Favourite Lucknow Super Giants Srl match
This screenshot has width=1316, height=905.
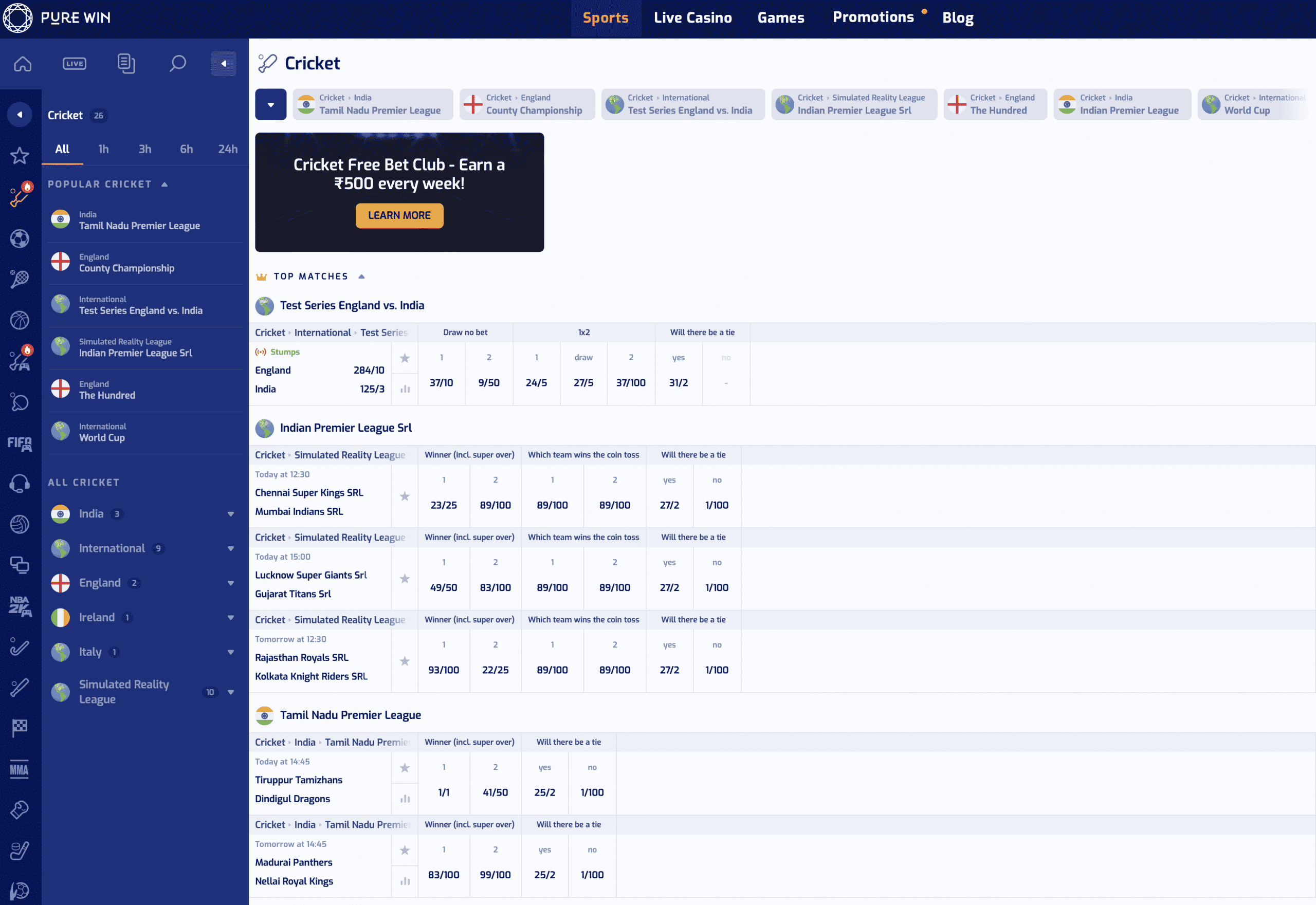pyautogui.click(x=405, y=579)
